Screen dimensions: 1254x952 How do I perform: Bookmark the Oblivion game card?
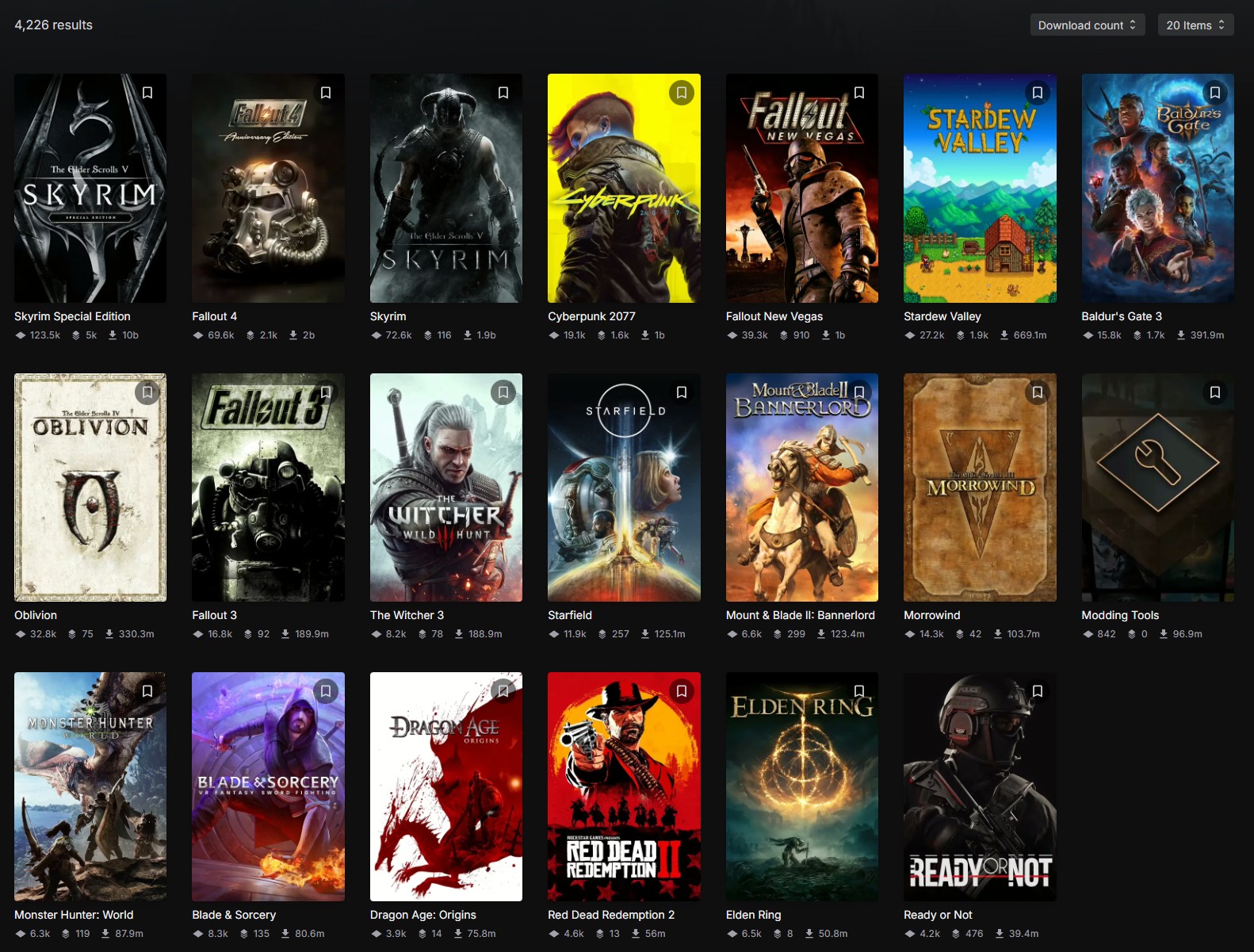[x=147, y=392]
